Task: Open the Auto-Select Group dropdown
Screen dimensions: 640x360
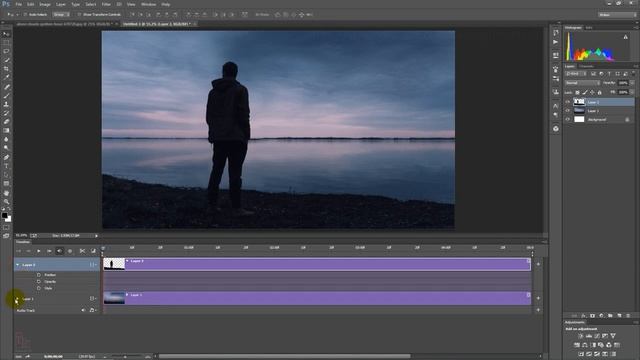Action: 61,14
